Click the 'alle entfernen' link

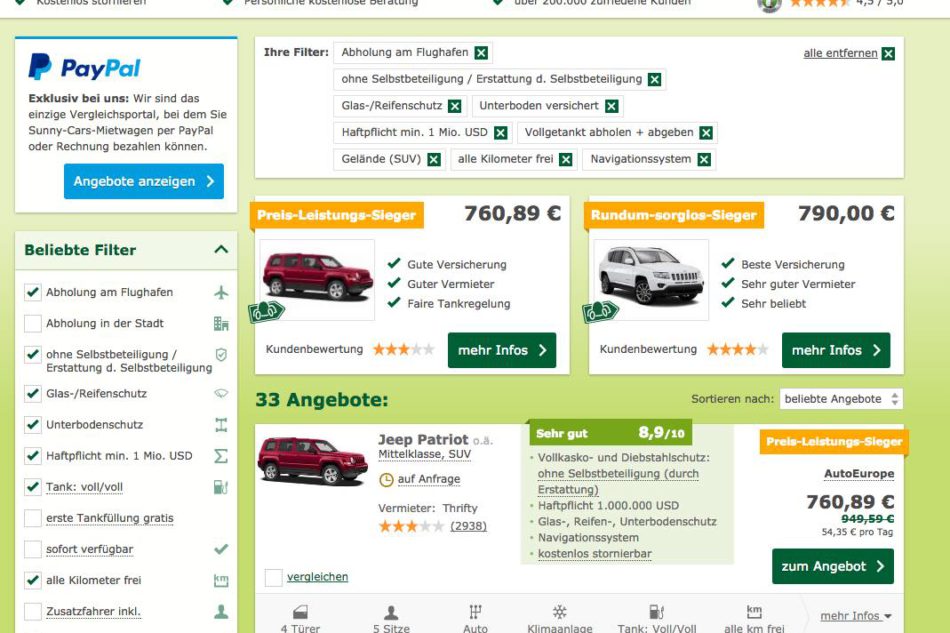pos(840,53)
